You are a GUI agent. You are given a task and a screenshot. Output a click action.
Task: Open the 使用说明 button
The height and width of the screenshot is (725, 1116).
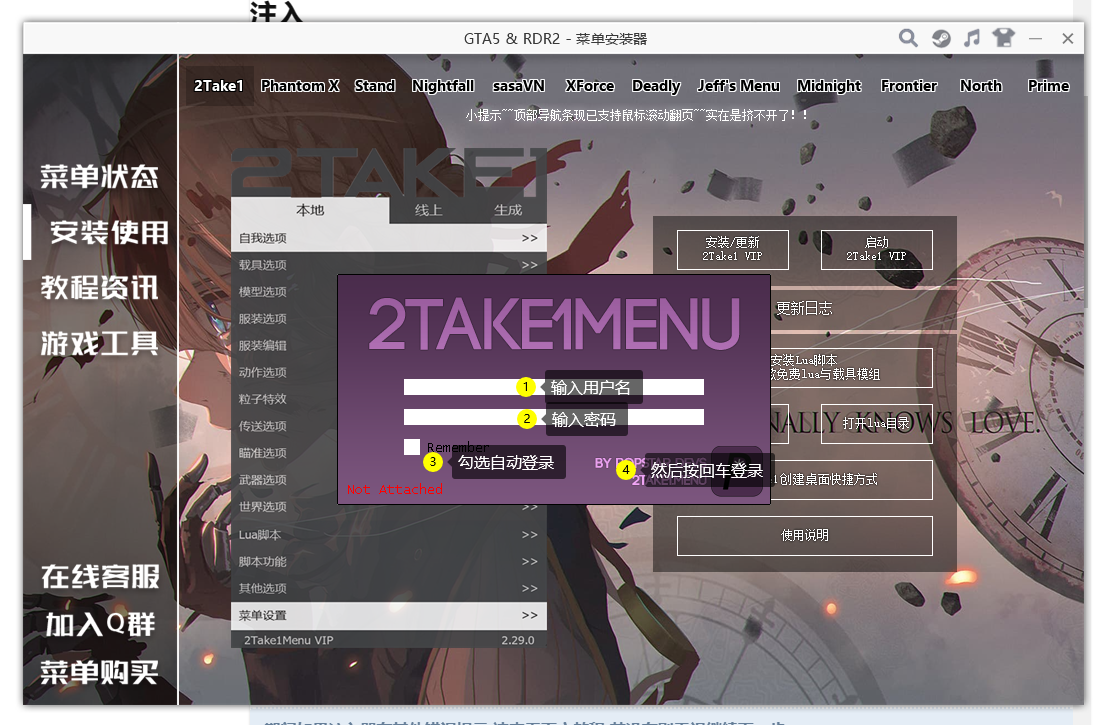tap(804, 535)
